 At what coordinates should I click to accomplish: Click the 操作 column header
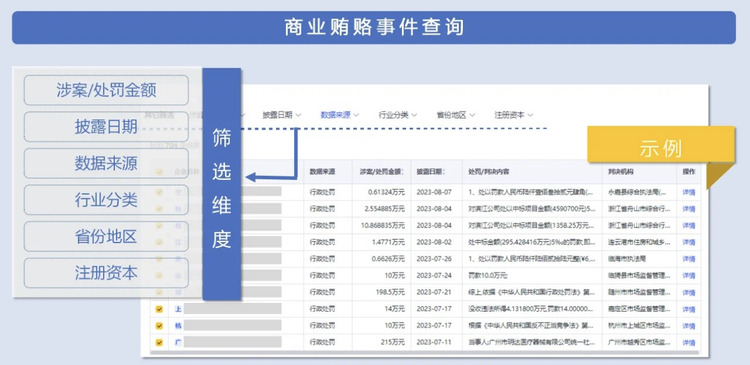(689, 172)
